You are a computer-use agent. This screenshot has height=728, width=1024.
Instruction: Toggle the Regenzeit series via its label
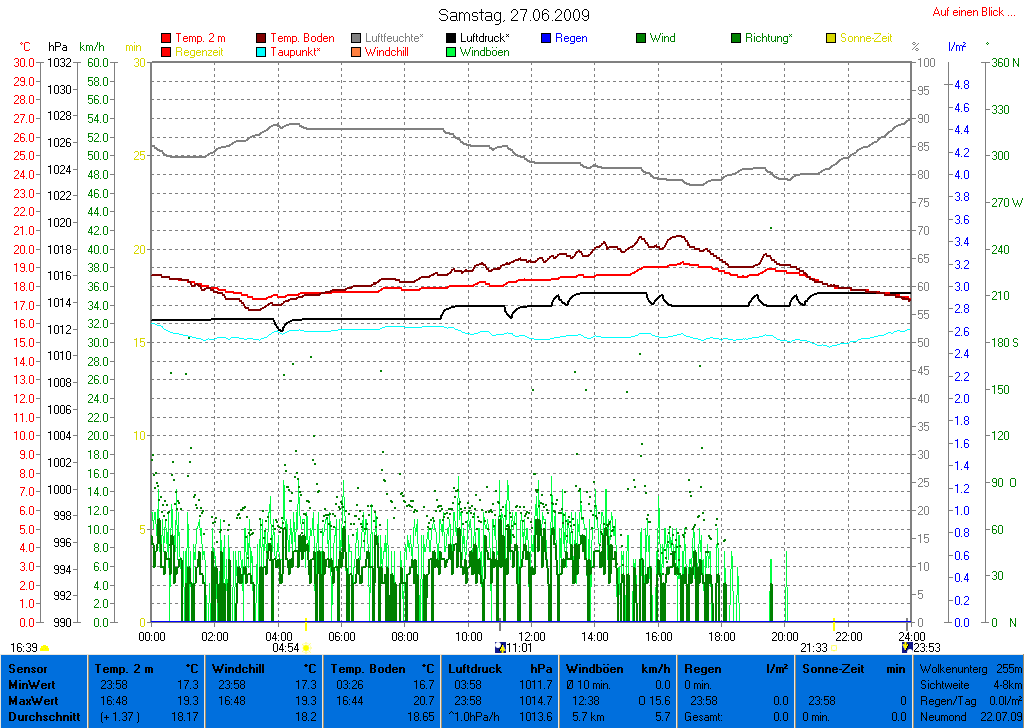pos(200,52)
